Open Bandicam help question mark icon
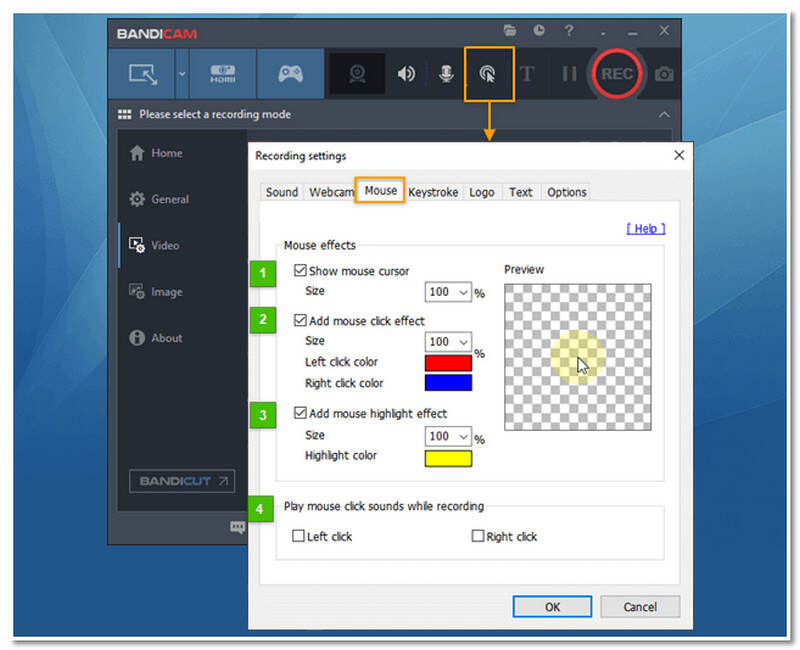Image resolution: width=800 pixels, height=650 pixels. 569,31
